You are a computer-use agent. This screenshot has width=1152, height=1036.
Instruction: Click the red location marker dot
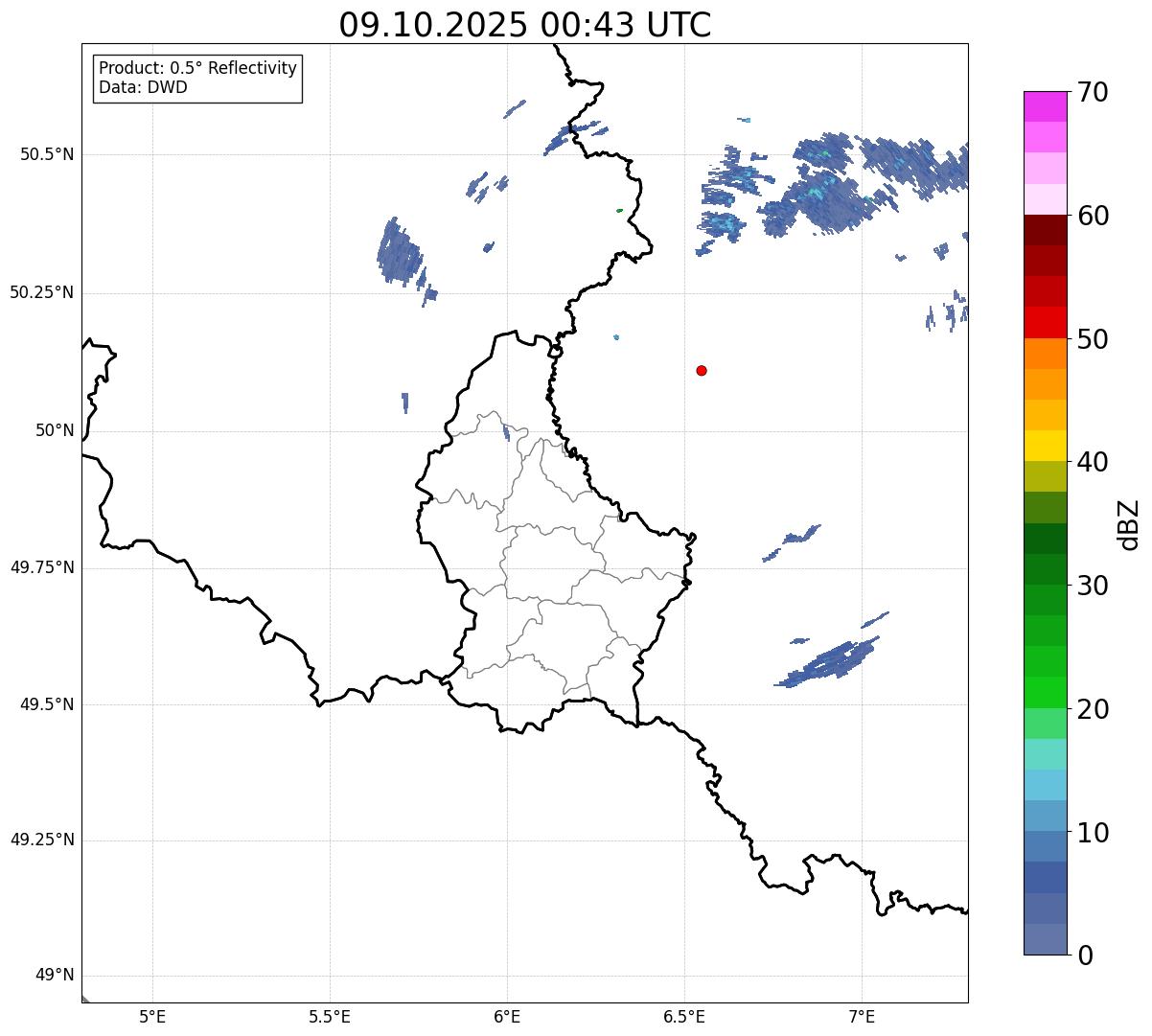[x=702, y=370]
